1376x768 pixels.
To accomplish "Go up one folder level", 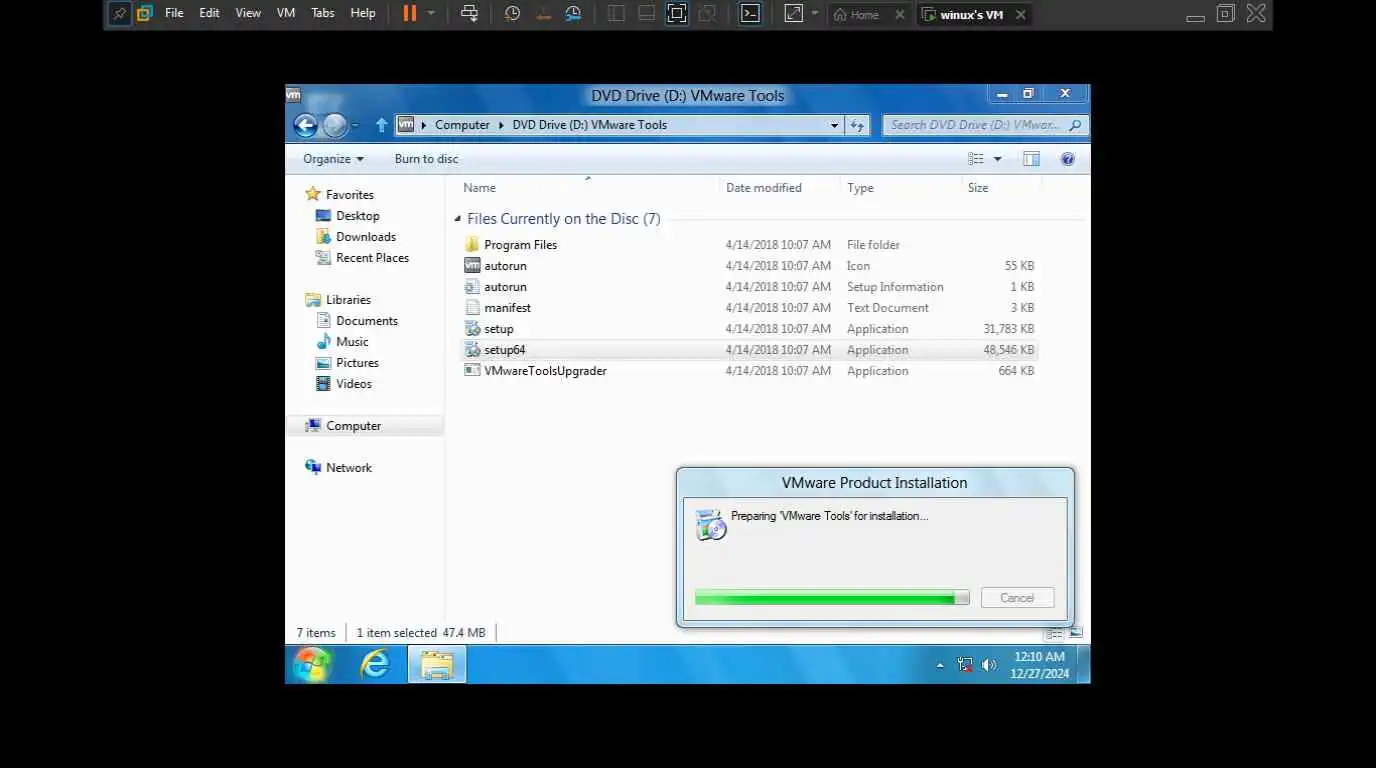I will tap(381, 125).
